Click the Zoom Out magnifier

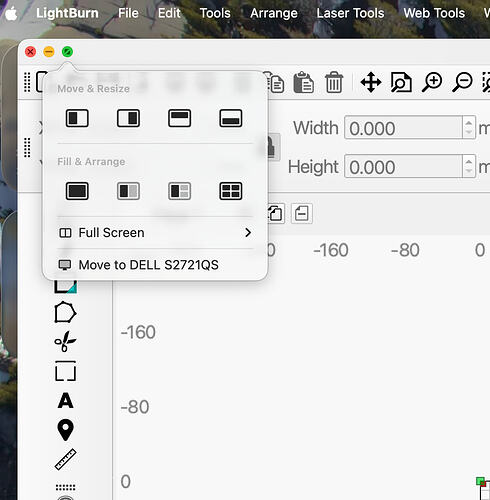462,82
